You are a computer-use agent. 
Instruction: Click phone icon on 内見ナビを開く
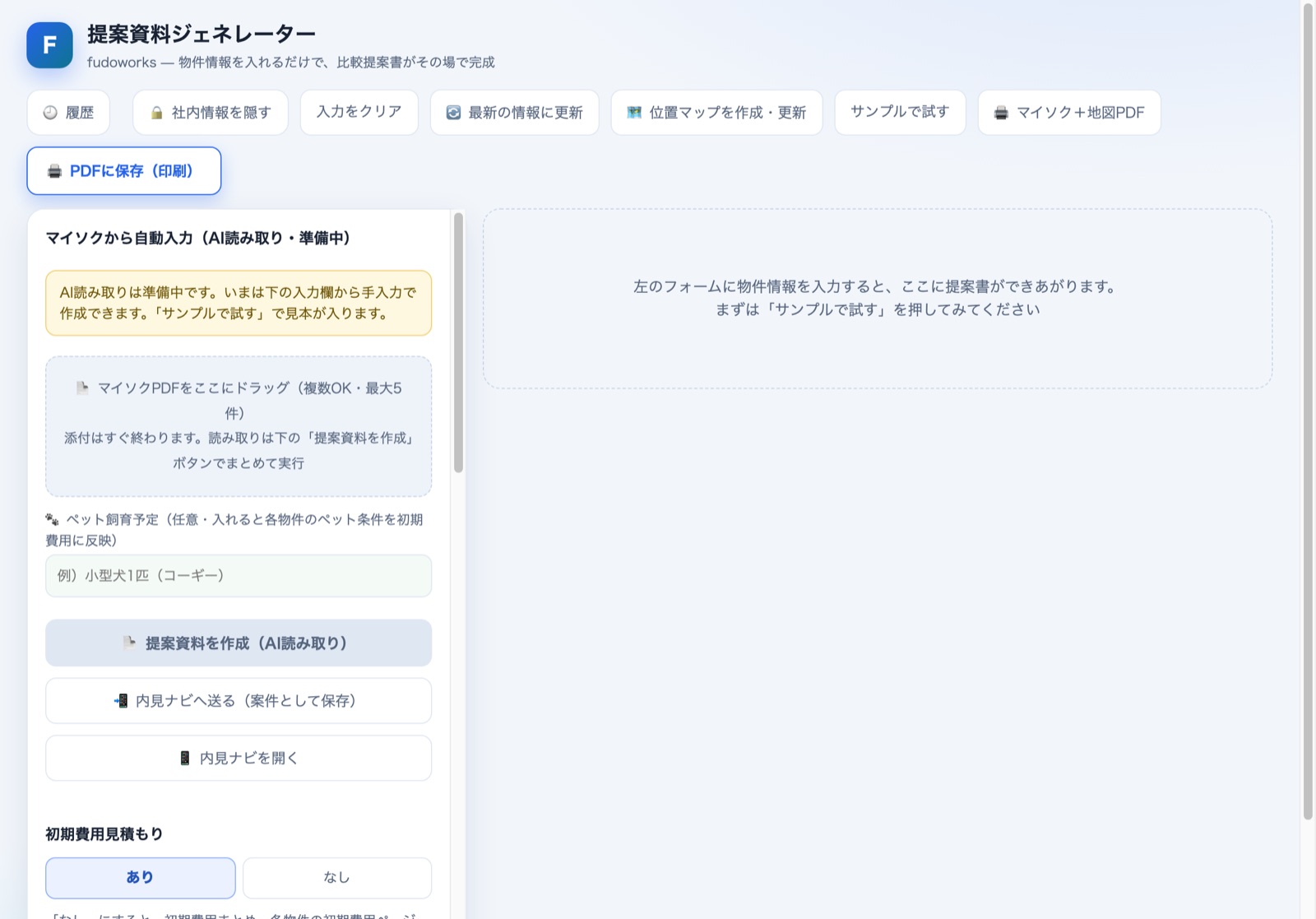[185, 759]
